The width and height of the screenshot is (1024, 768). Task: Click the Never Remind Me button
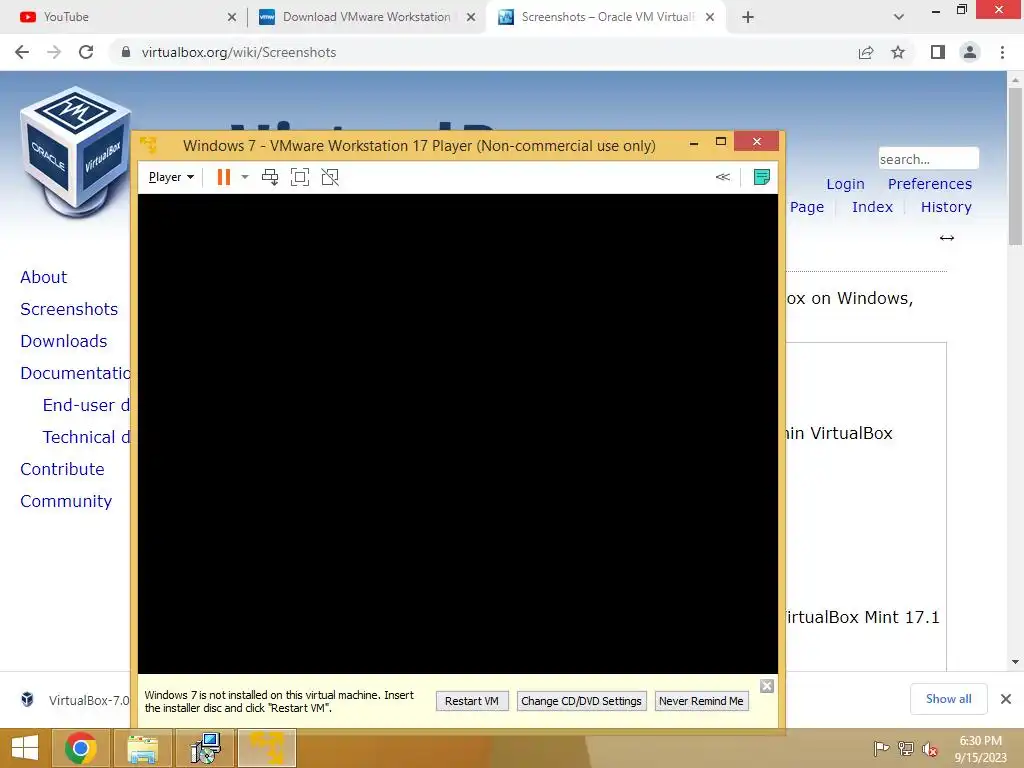(x=701, y=701)
